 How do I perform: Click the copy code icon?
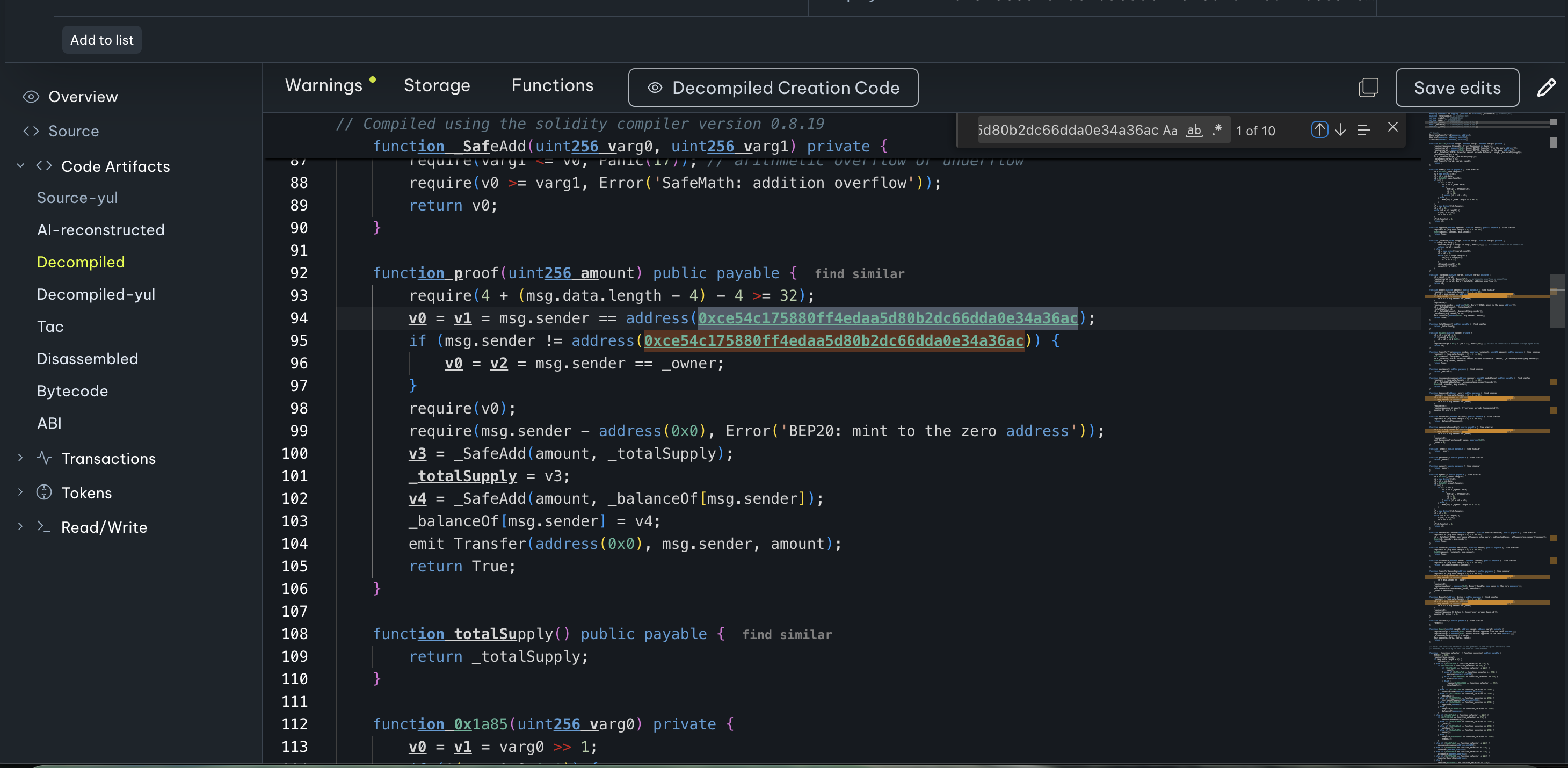pos(1368,88)
